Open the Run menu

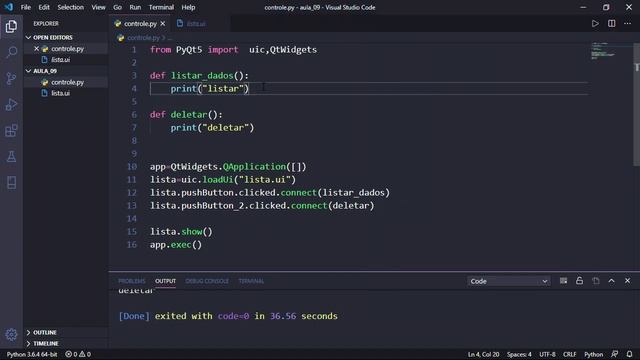135,7
